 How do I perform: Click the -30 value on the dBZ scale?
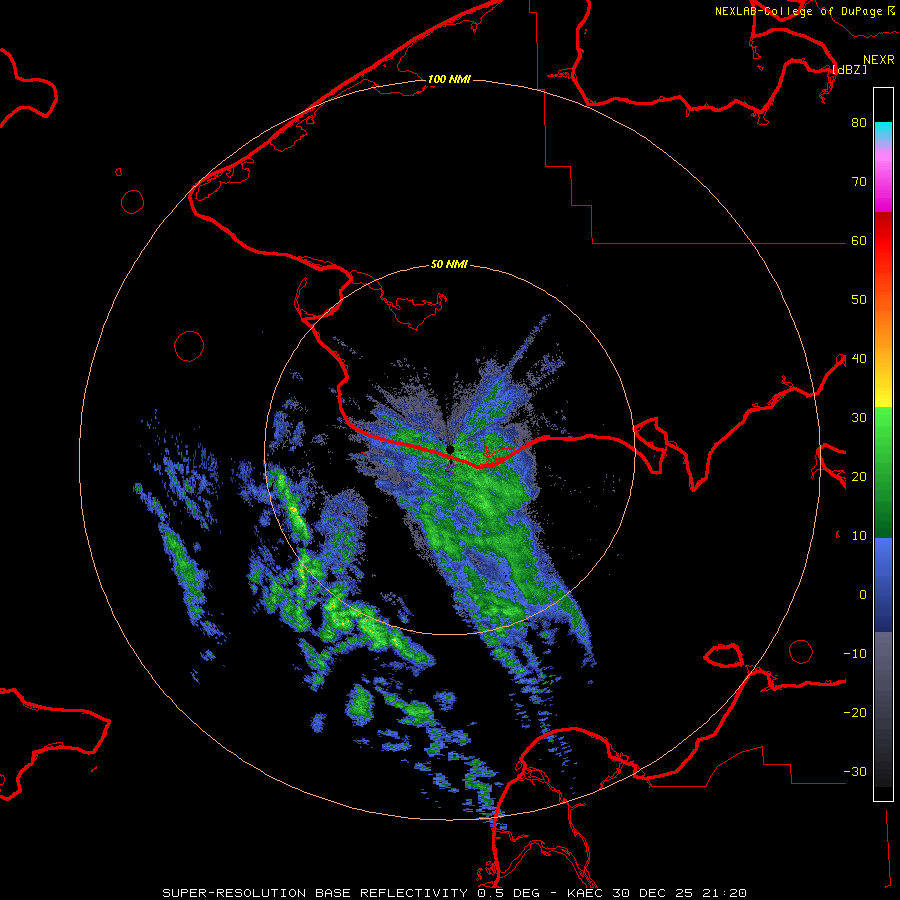click(x=855, y=772)
